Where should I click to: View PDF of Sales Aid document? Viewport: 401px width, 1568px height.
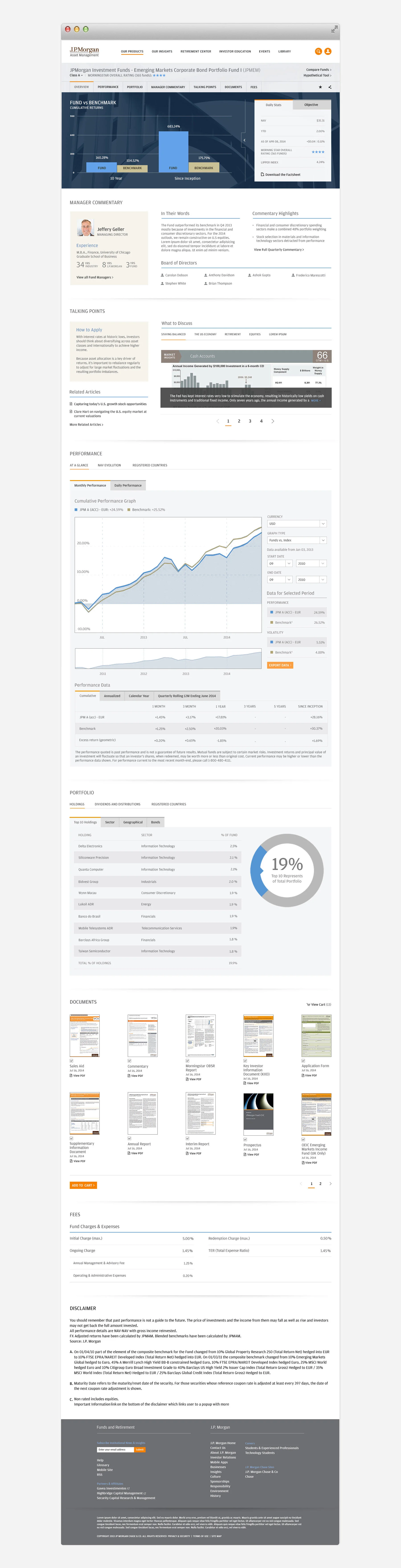pos(77,1076)
